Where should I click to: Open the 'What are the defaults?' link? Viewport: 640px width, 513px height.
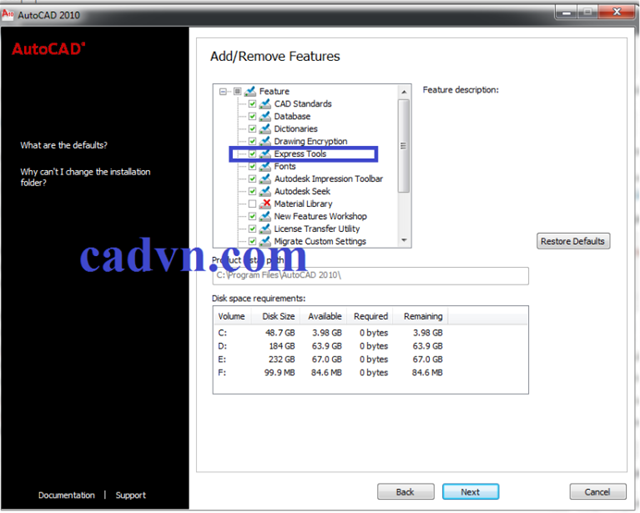coord(64,145)
